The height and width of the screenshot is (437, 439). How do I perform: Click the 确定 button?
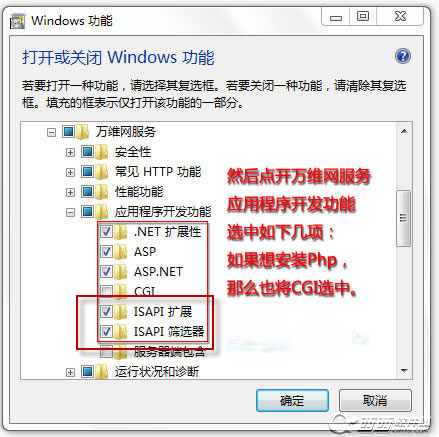292,400
